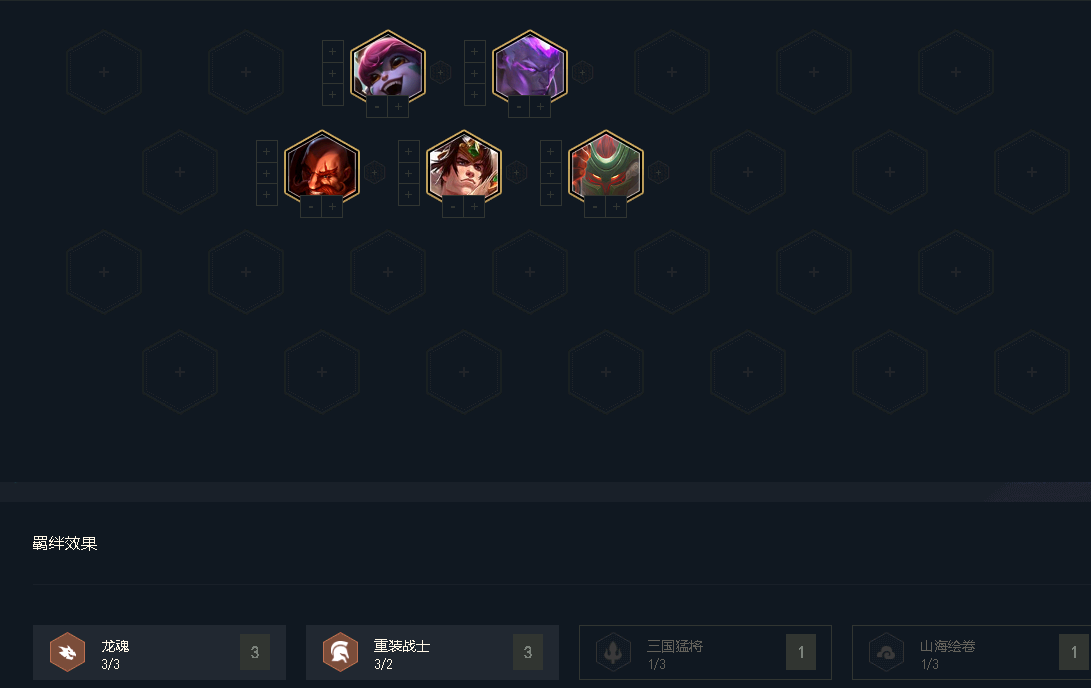The image size is (1091, 688).
Task: Increase star level of pink-haired champion
Action: click(x=399, y=107)
